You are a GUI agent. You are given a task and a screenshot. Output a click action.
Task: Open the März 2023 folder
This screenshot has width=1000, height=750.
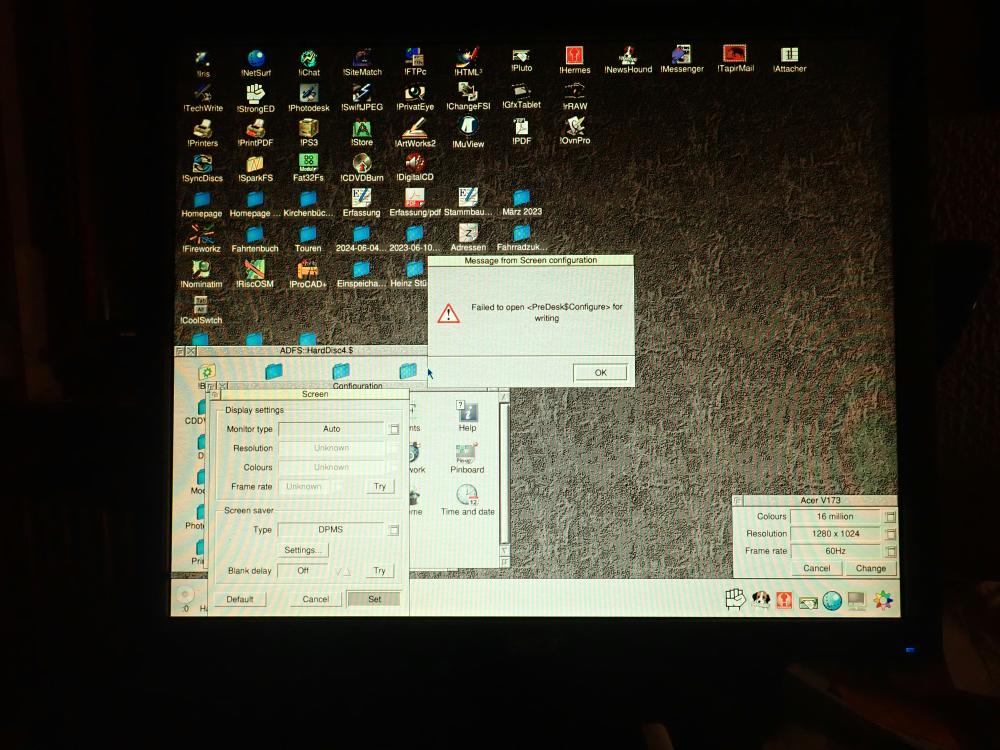click(521, 203)
